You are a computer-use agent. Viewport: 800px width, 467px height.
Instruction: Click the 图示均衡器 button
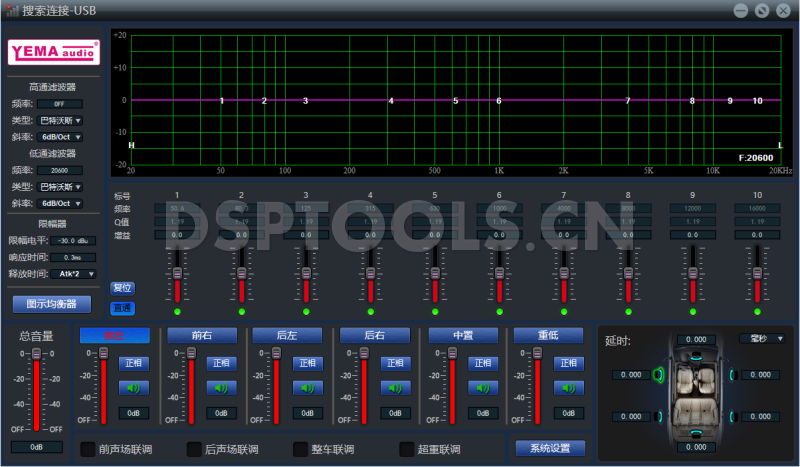click(52, 304)
